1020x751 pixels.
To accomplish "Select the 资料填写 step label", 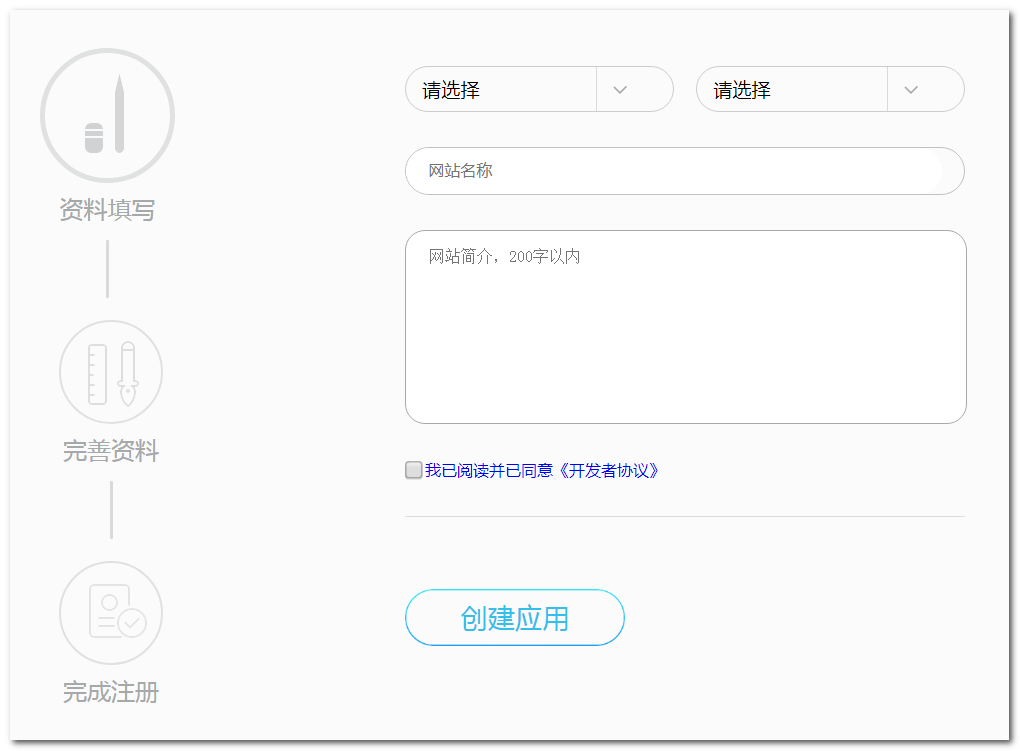I will pyautogui.click(x=107, y=210).
